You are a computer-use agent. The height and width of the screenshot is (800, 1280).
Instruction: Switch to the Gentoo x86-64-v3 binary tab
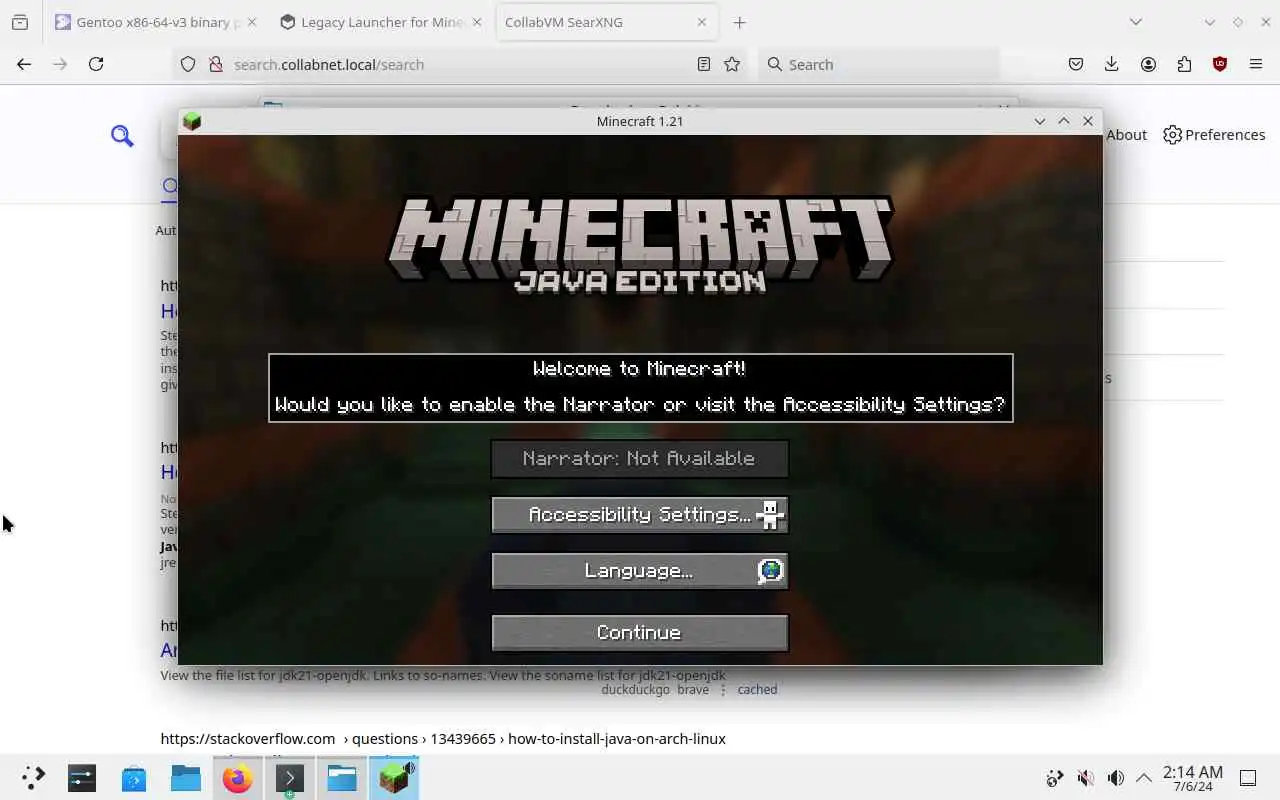pyautogui.click(x=148, y=22)
